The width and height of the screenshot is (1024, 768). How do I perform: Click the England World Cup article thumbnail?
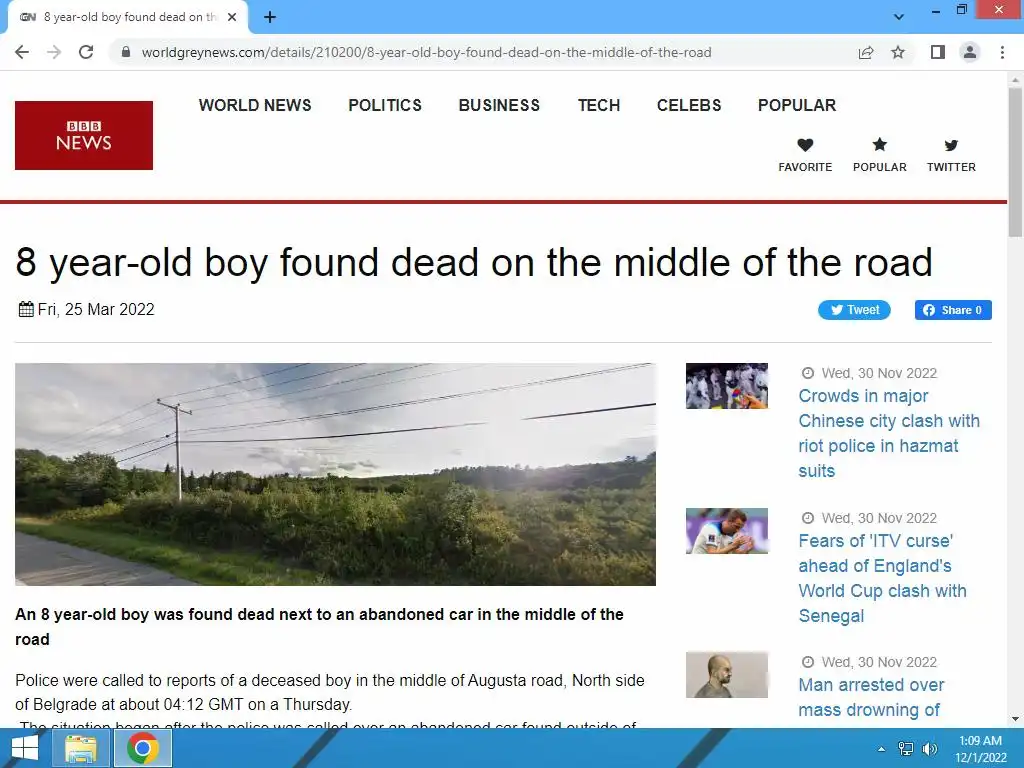coord(727,531)
